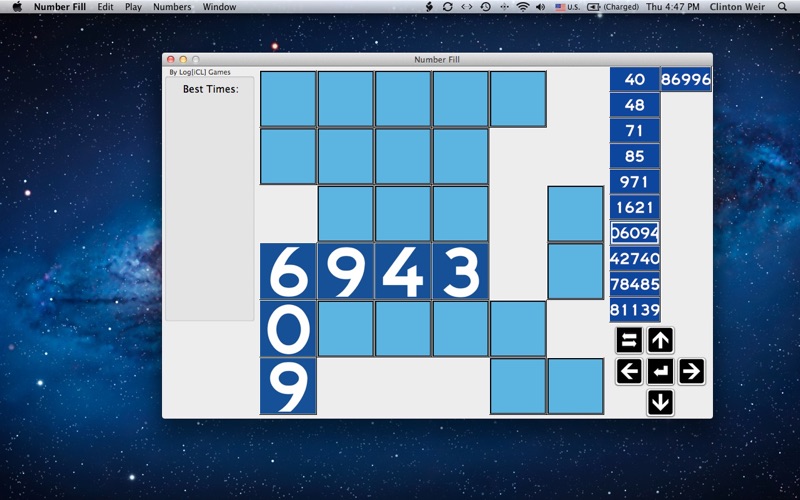
Task: Open the Numbers menu
Action: [x=172, y=7]
